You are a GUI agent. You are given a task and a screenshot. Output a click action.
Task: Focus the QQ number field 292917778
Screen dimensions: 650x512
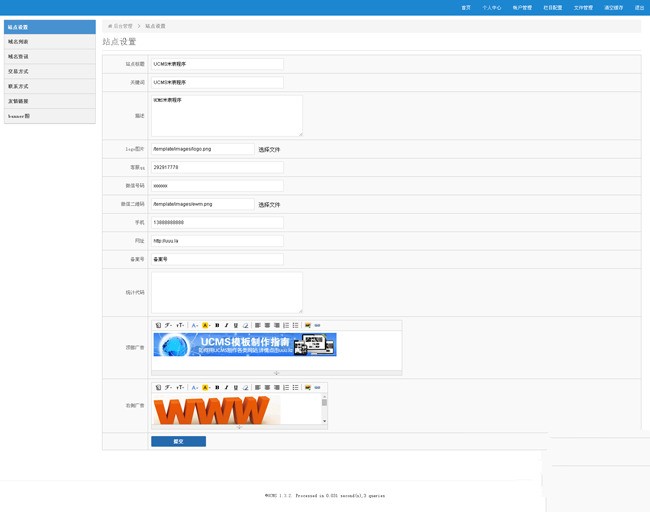217,167
